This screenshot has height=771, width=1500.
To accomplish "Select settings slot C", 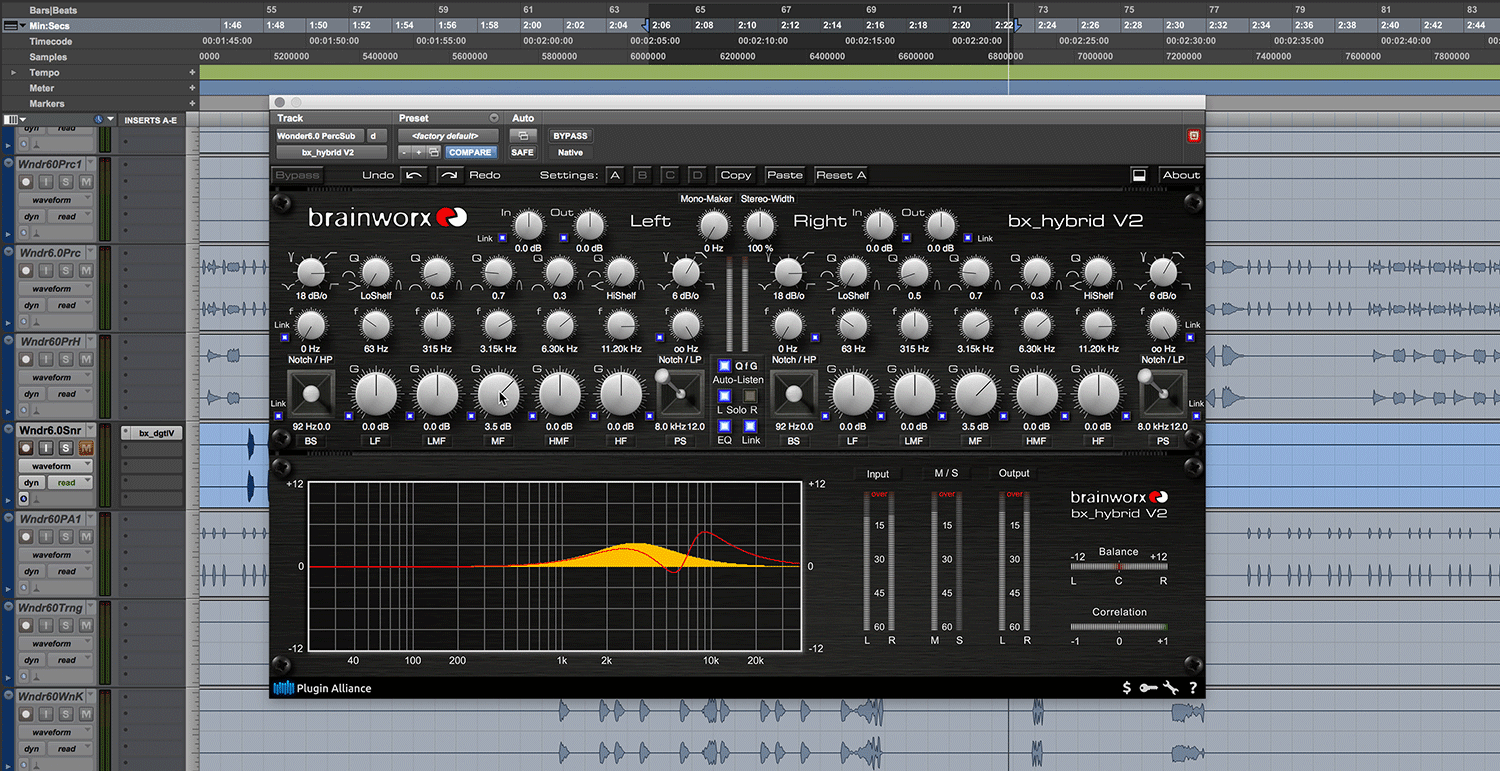I will [670, 175].
